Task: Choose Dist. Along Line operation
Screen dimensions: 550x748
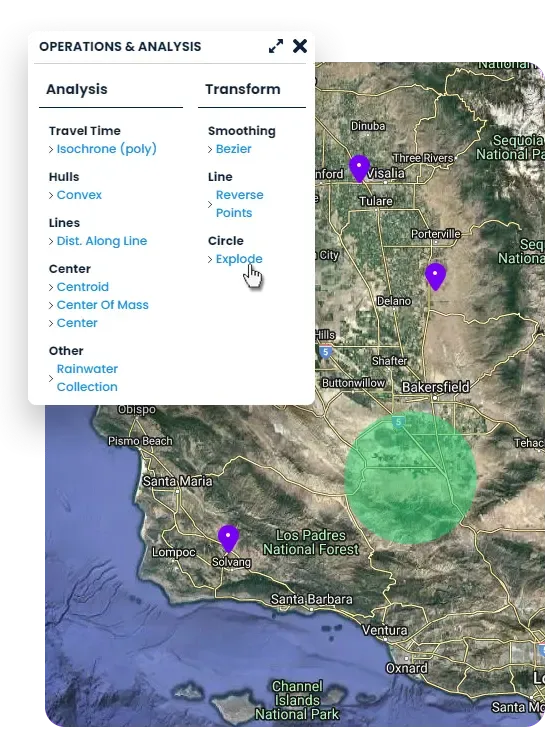Action: pyautogui.click(x=102, y=241)
